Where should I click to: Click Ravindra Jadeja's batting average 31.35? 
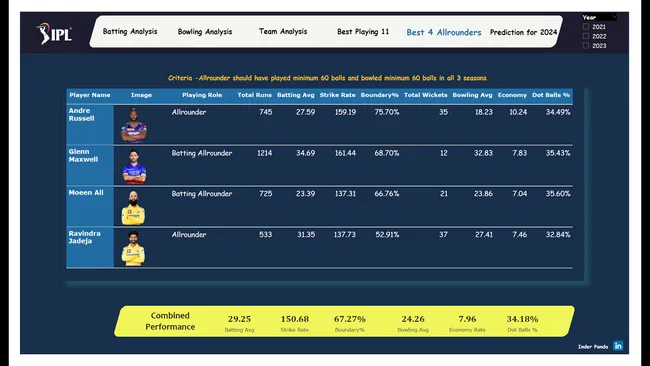coord(306,235)
